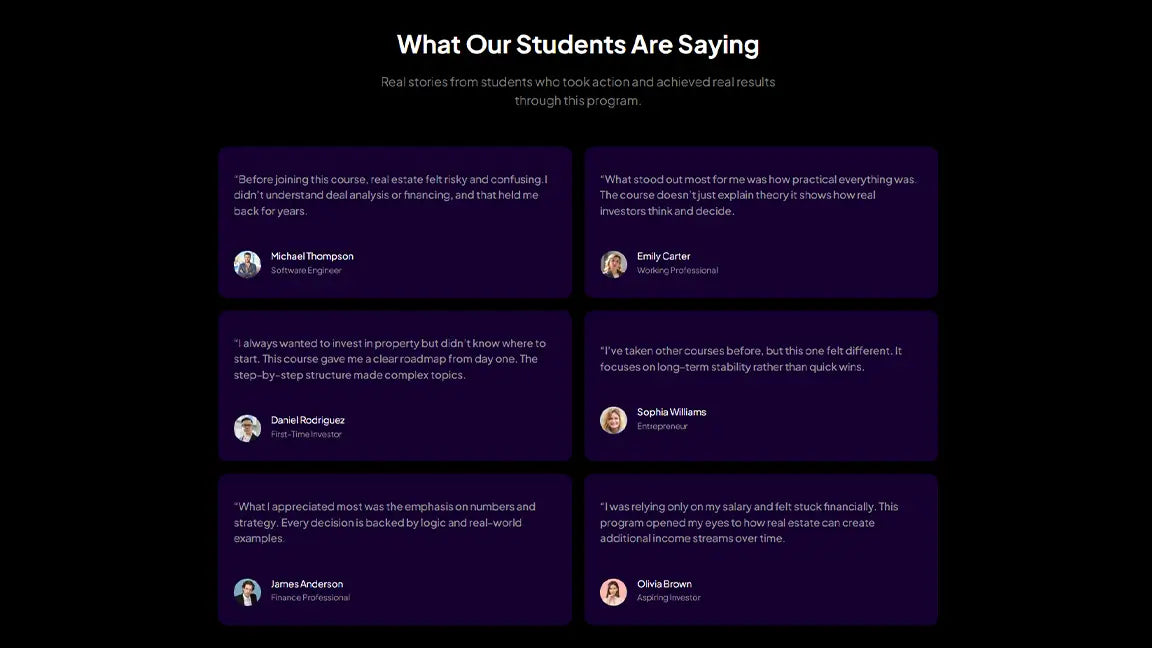Click Michael Thompson's avatar photo
Viewport: 1152px width, 648px height.
247,264
